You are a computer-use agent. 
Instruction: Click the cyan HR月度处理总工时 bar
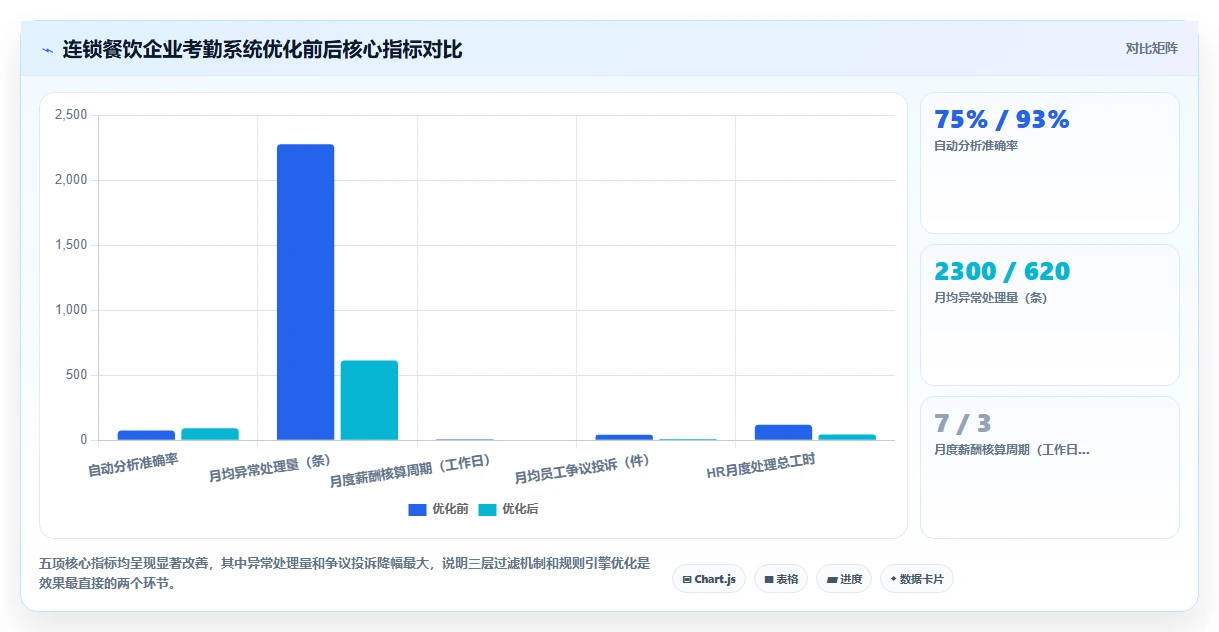[847, 437]
